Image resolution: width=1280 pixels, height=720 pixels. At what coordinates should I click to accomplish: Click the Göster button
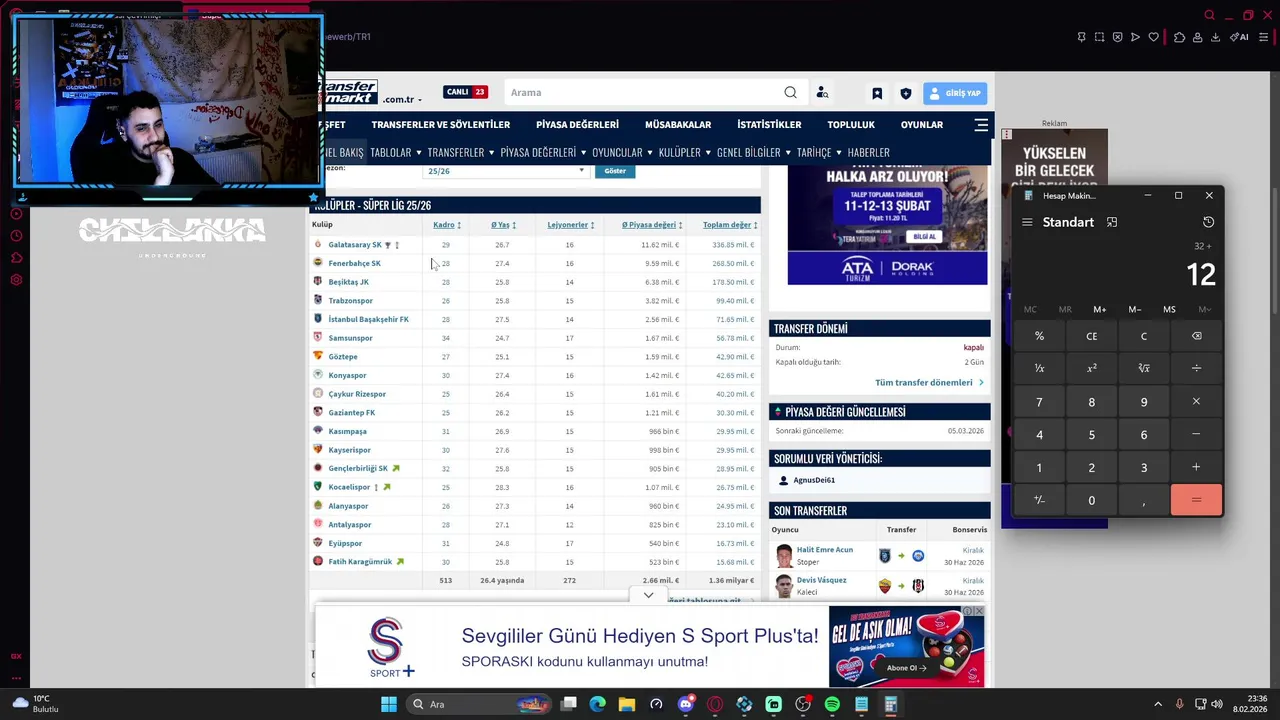click(x=615, y=171)
